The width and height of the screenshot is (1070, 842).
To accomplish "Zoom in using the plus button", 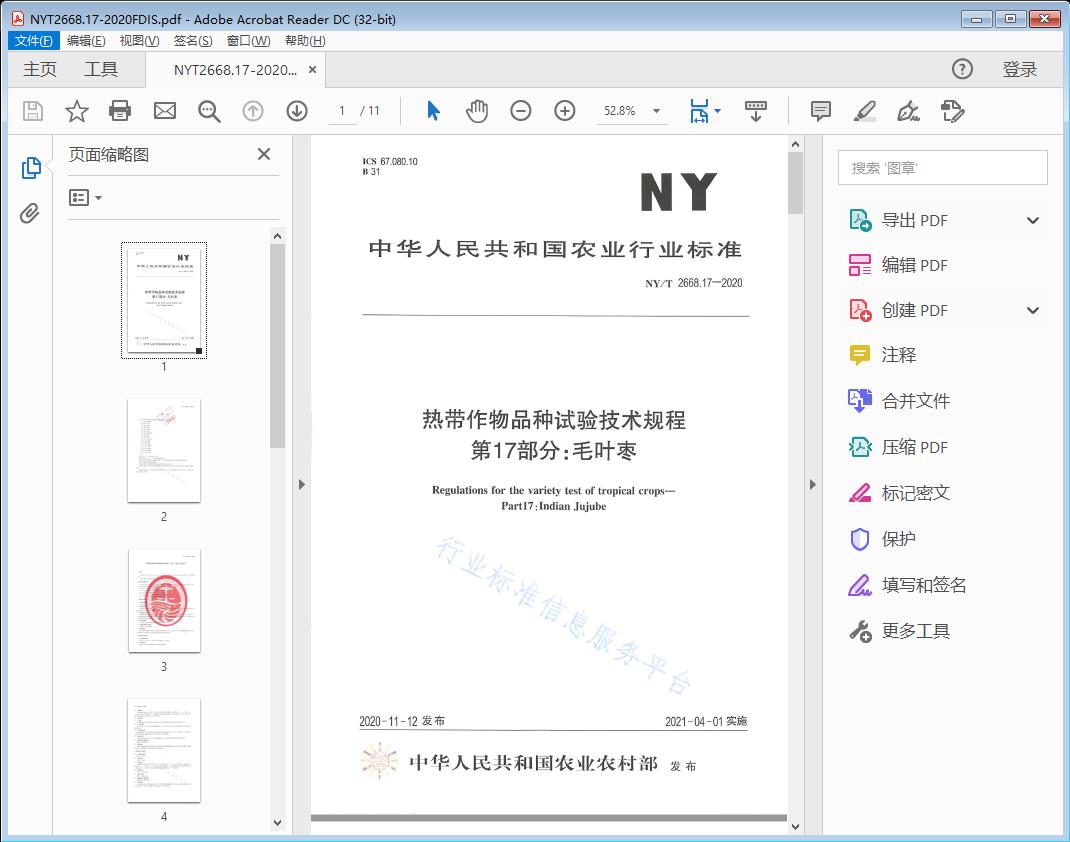I will tap(564, 111).
